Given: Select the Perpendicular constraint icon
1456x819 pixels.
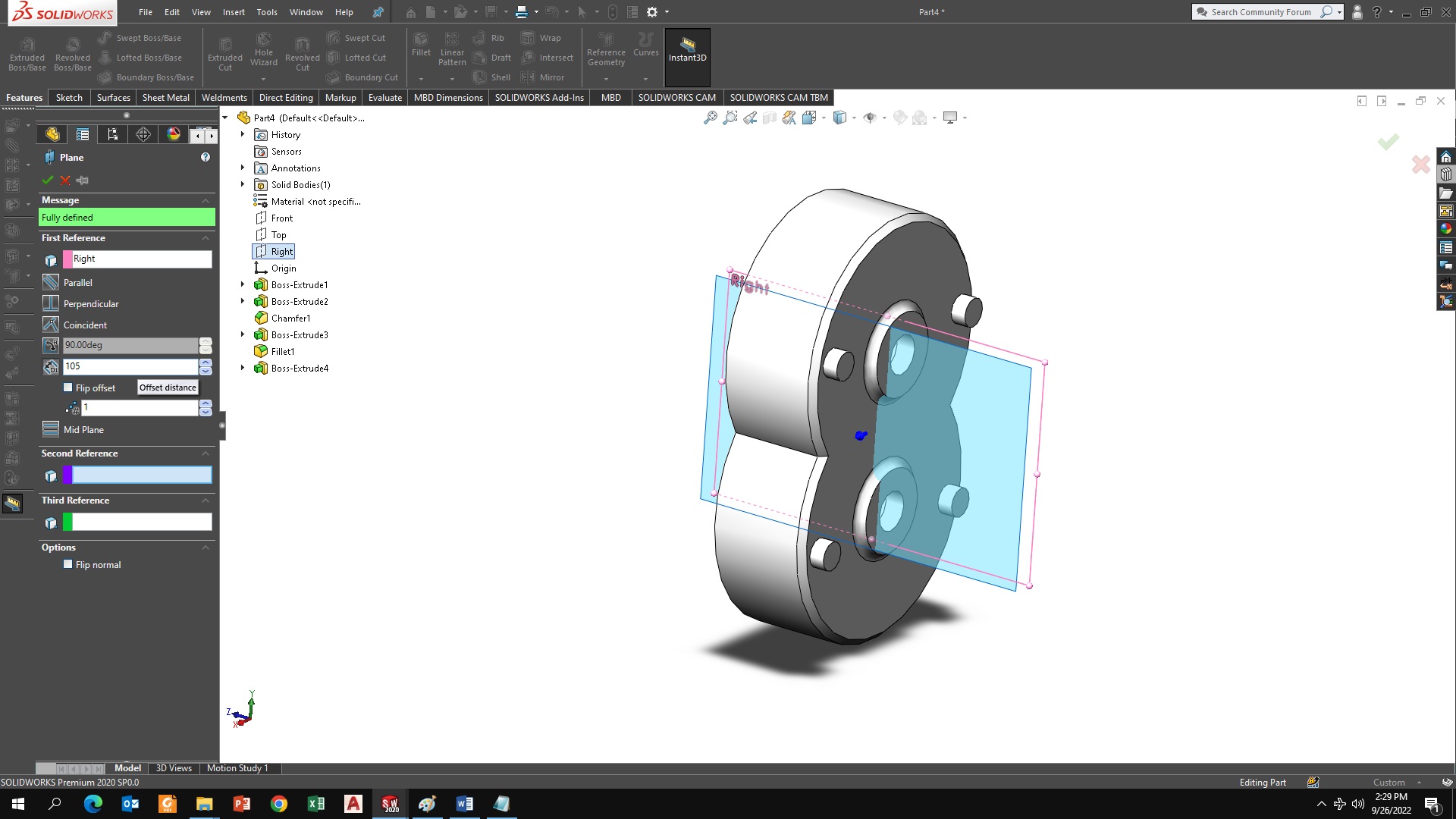Looking at the screenshot, I should (x=51, y=303).
